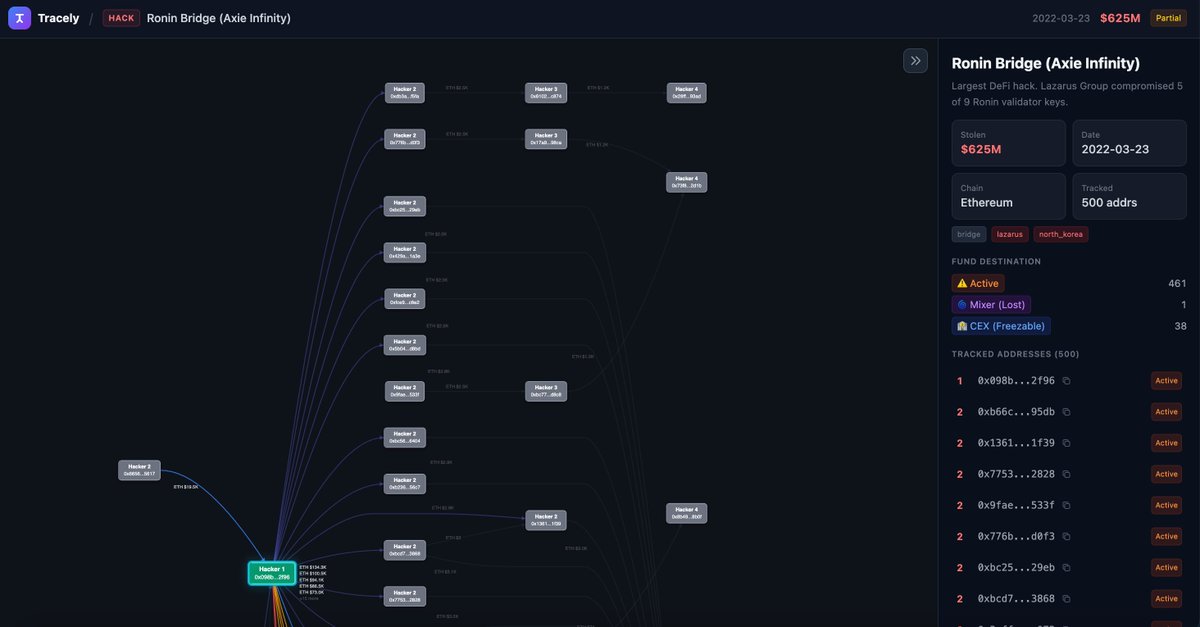Copy address 0x776b...d0f3 with copy icon
Viewport: 1200px width, 627px height.
coord(1066,536)
